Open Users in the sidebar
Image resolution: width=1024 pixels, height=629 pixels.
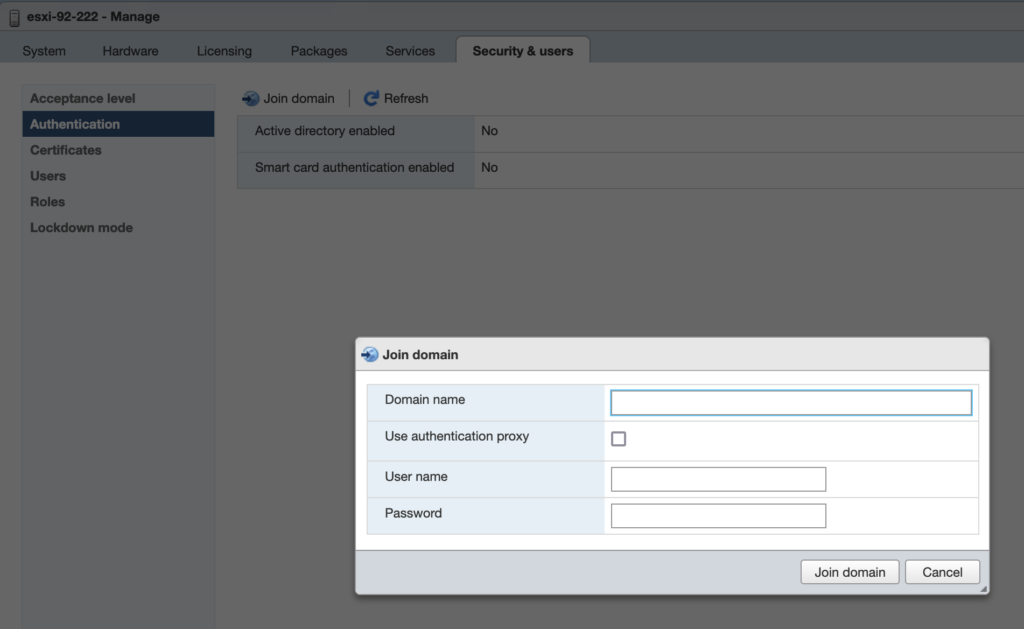(x=48, y=176)
